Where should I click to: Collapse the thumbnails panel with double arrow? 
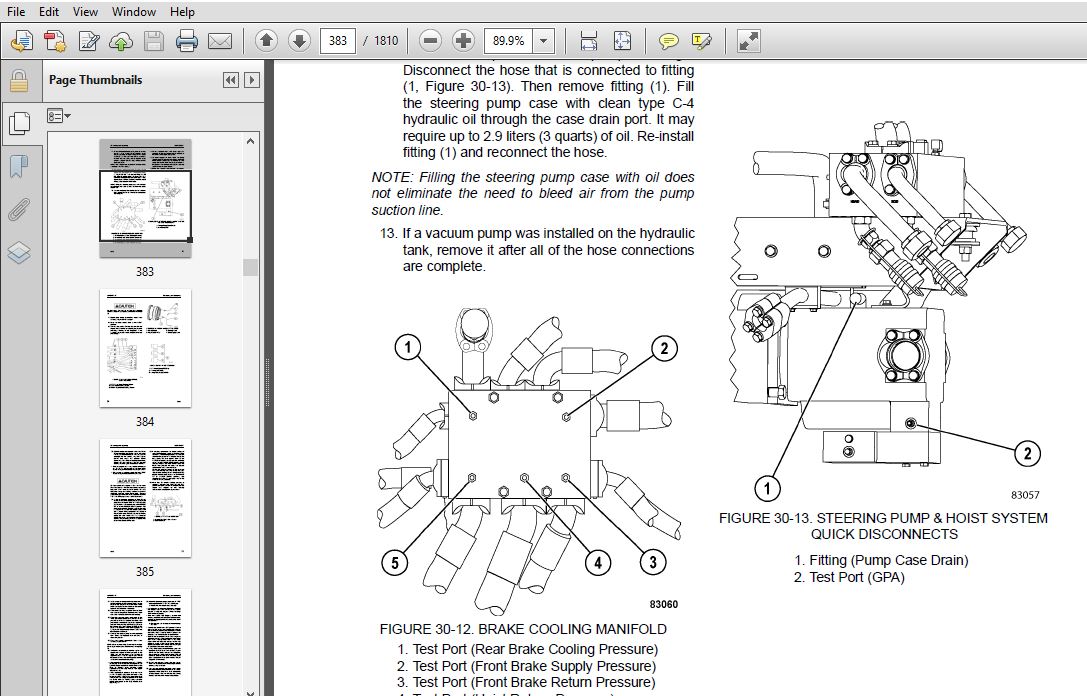(x=231, y=80)
